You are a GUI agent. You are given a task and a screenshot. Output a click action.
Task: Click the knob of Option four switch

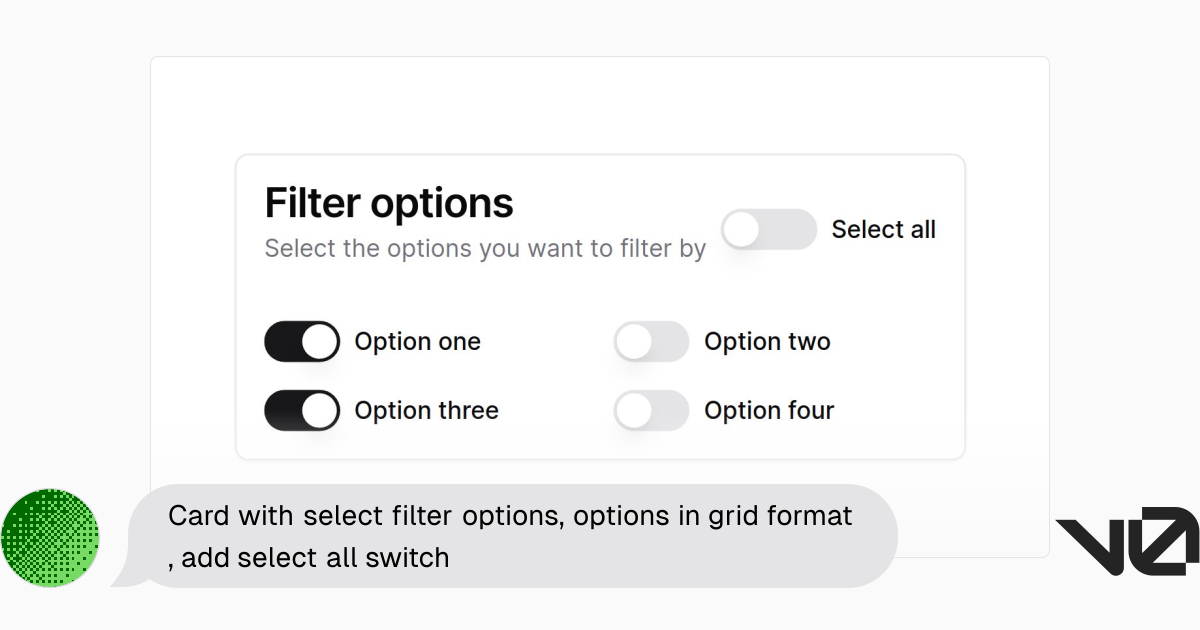click(633, 410)
